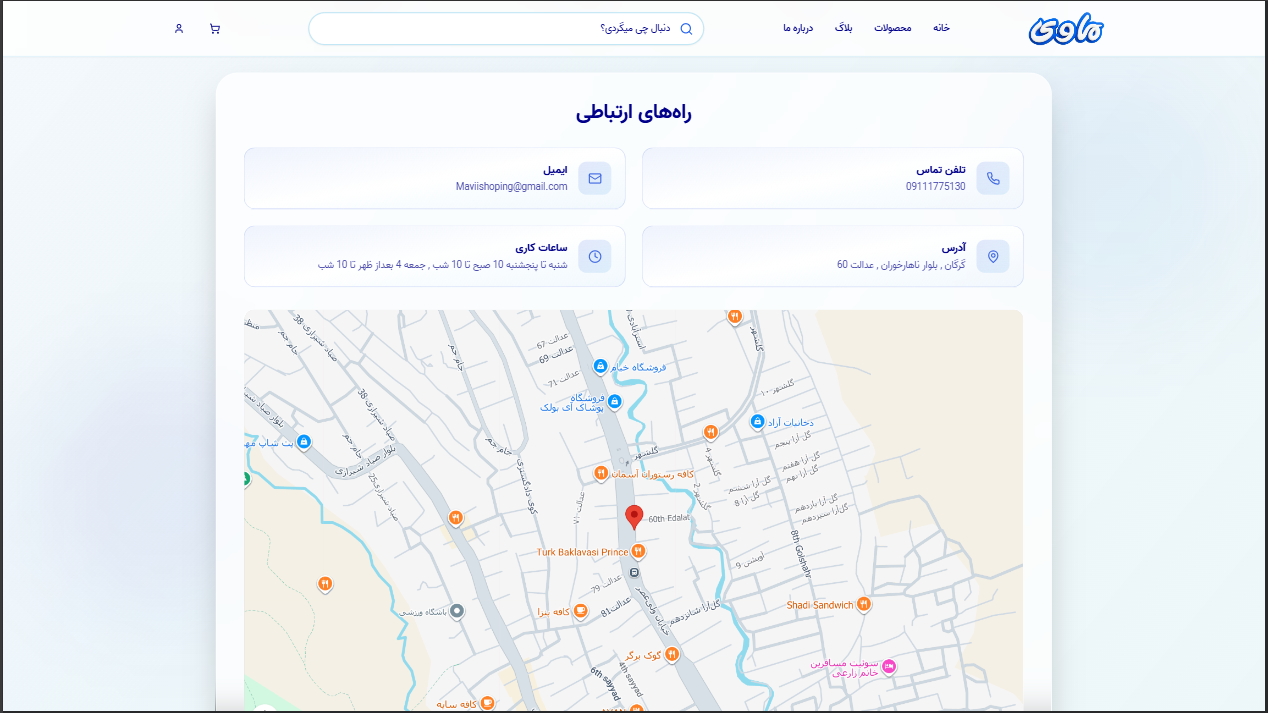The image size is (1268, 713).
Task: Click the phone icon in تلفن تماس card
Action: click(993, 178)
